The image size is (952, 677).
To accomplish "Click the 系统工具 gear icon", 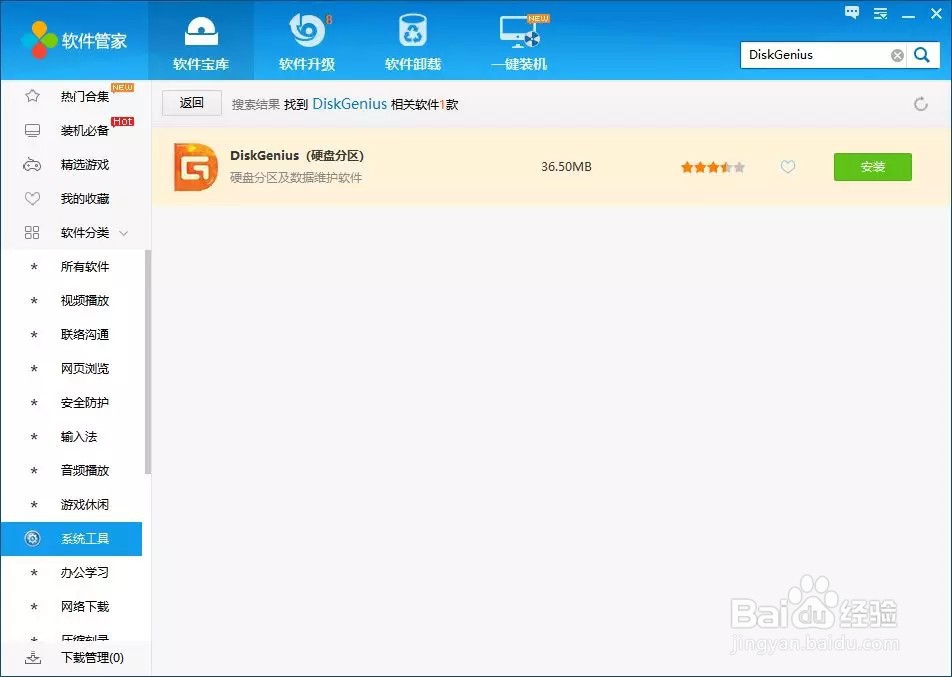I will (x=32, y=539).
